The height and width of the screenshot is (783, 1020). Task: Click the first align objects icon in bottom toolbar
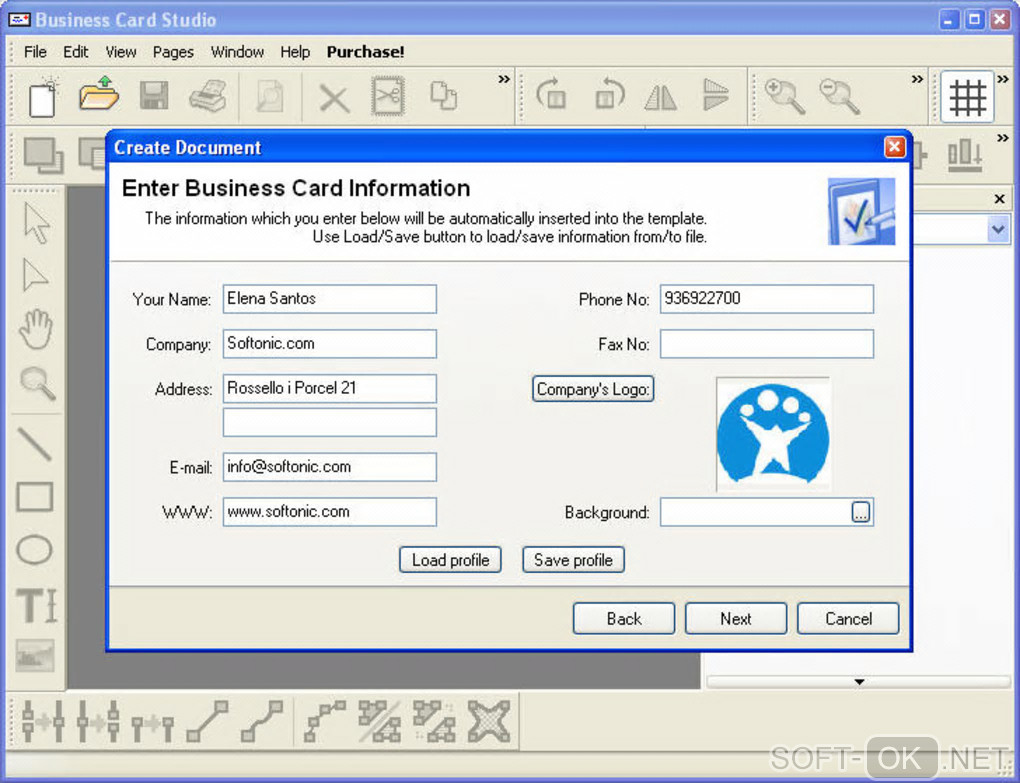click(43, 721)
